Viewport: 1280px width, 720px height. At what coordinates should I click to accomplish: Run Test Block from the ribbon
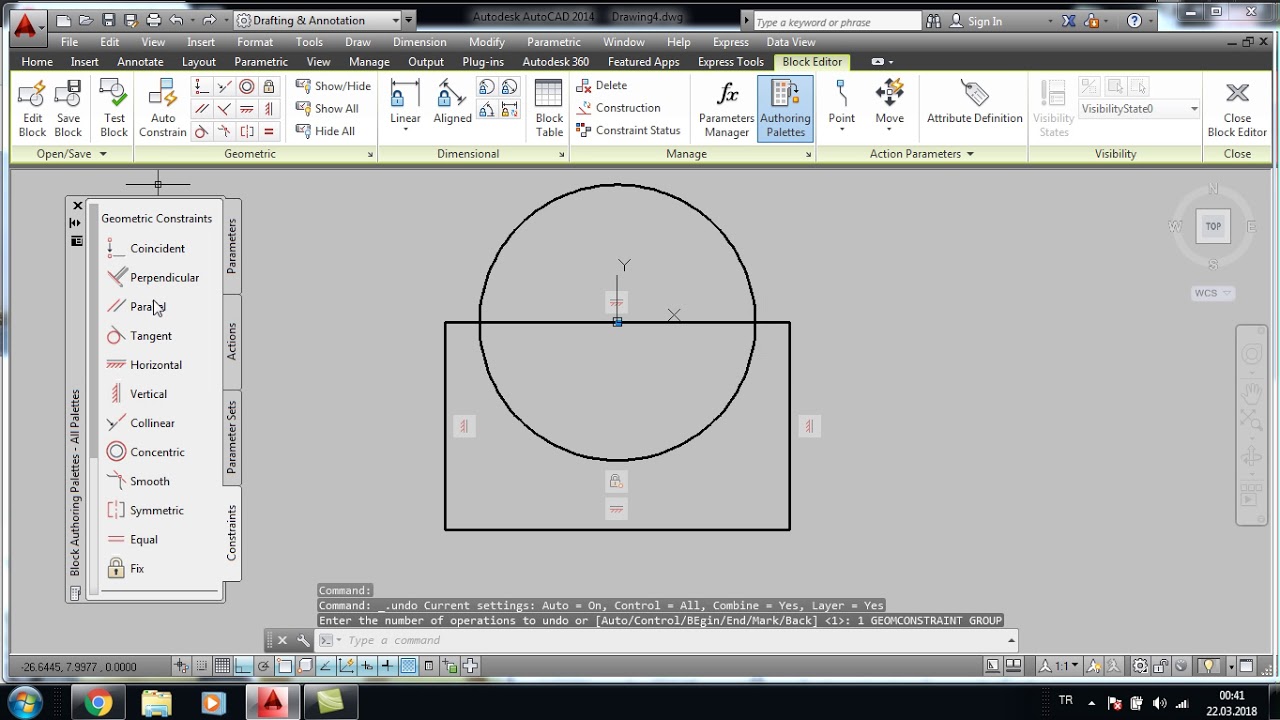pyautogui.click(x=114, y=109)
